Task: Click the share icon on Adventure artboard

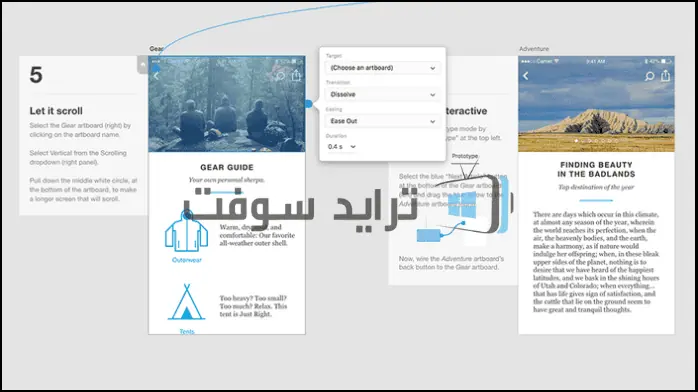Action: pyautogui.click(x=665, y=75)
